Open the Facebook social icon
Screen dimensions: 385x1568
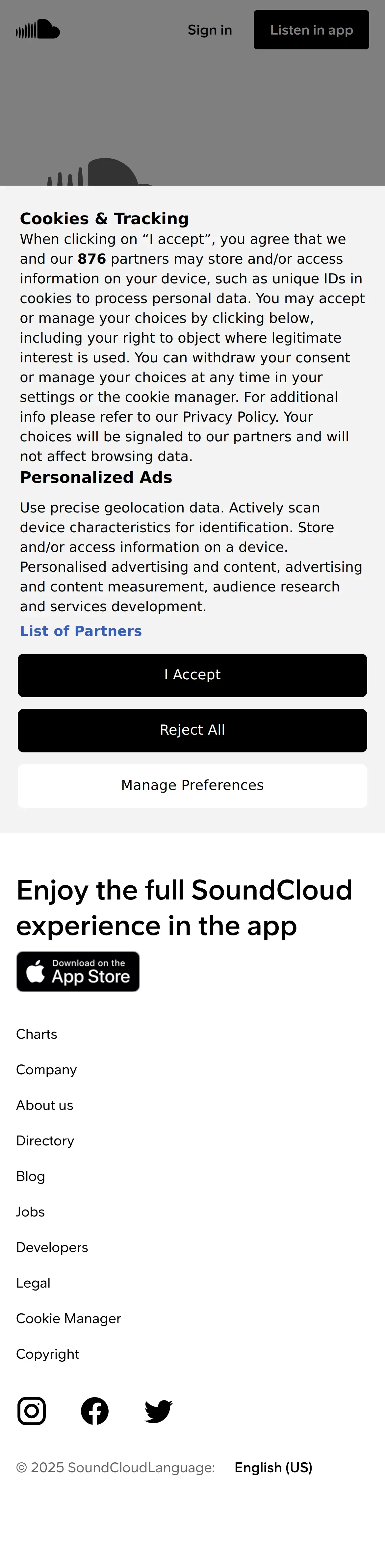pyautogui.click(x=95, y=1411)
